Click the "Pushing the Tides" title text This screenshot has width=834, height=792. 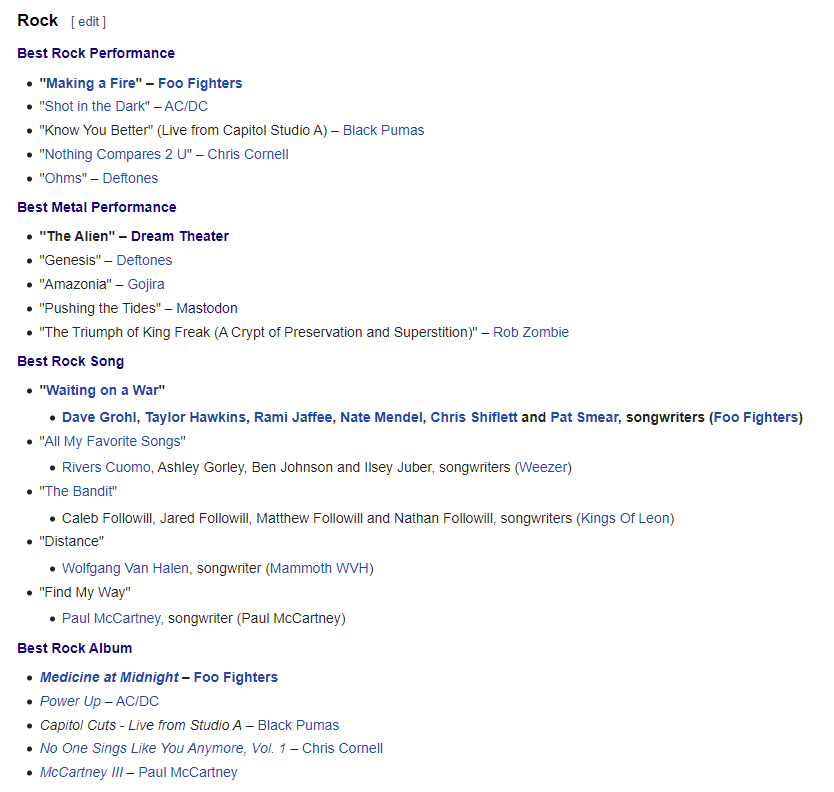tap(100, 309)
